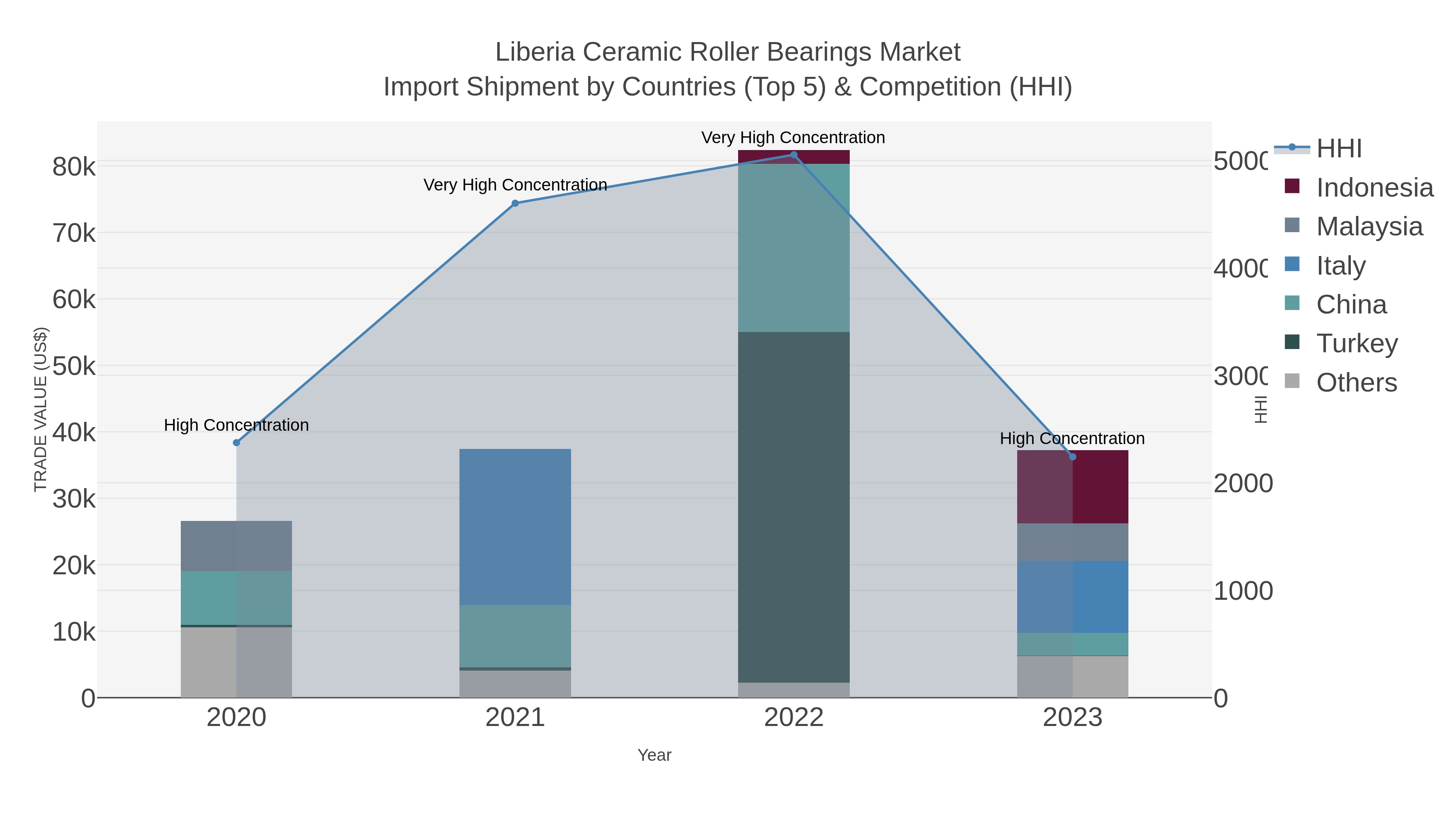Select the Indonesia segment atop the 2022 bar

pyautogui.click(x=794, y=157)
